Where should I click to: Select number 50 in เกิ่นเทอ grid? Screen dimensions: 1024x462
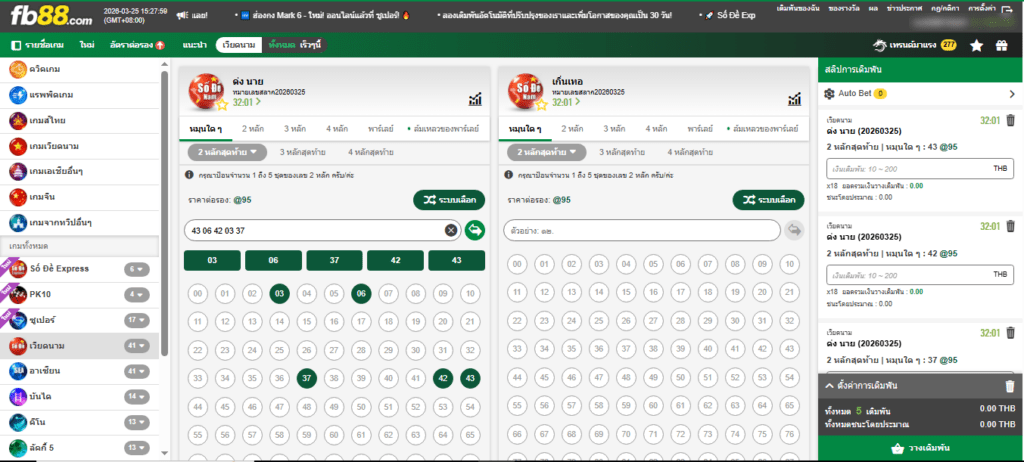(681, 377)
